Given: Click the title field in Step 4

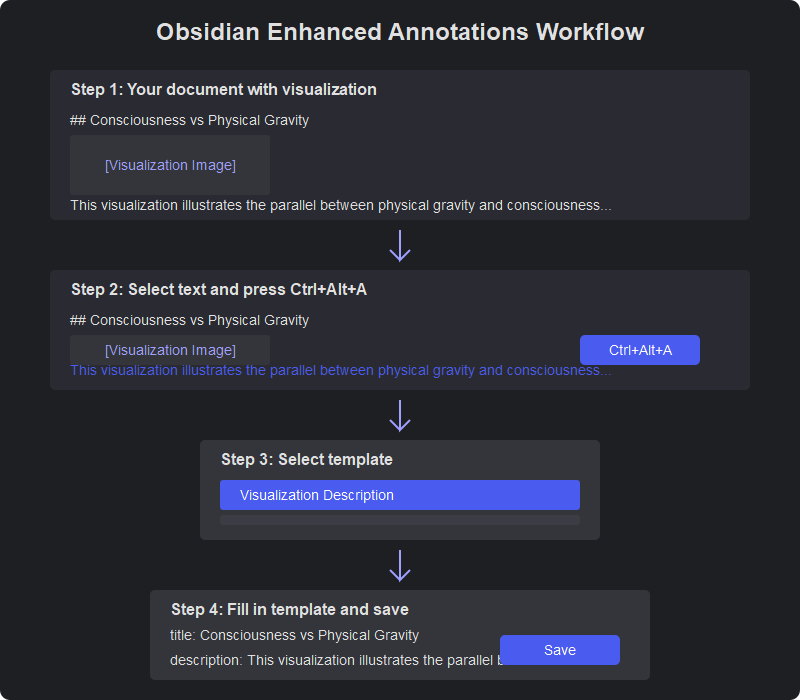Looking at the screenshot, I should 294,635.
